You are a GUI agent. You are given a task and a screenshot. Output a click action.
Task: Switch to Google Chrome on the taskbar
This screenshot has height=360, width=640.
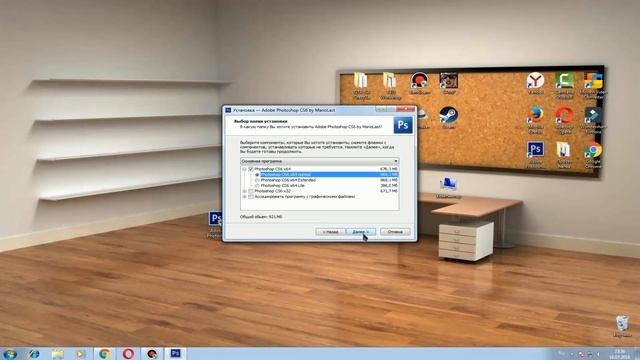click(104, 353)
